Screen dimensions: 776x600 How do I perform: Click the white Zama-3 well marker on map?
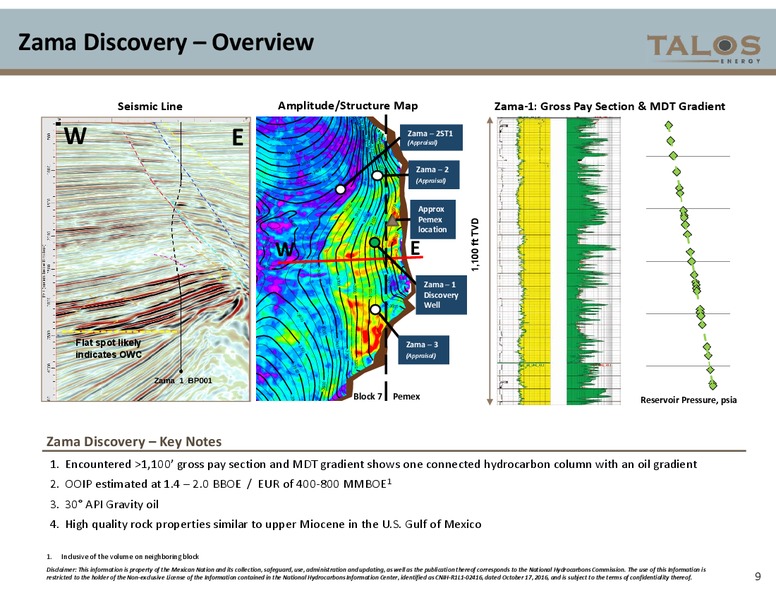coord(376,309)
